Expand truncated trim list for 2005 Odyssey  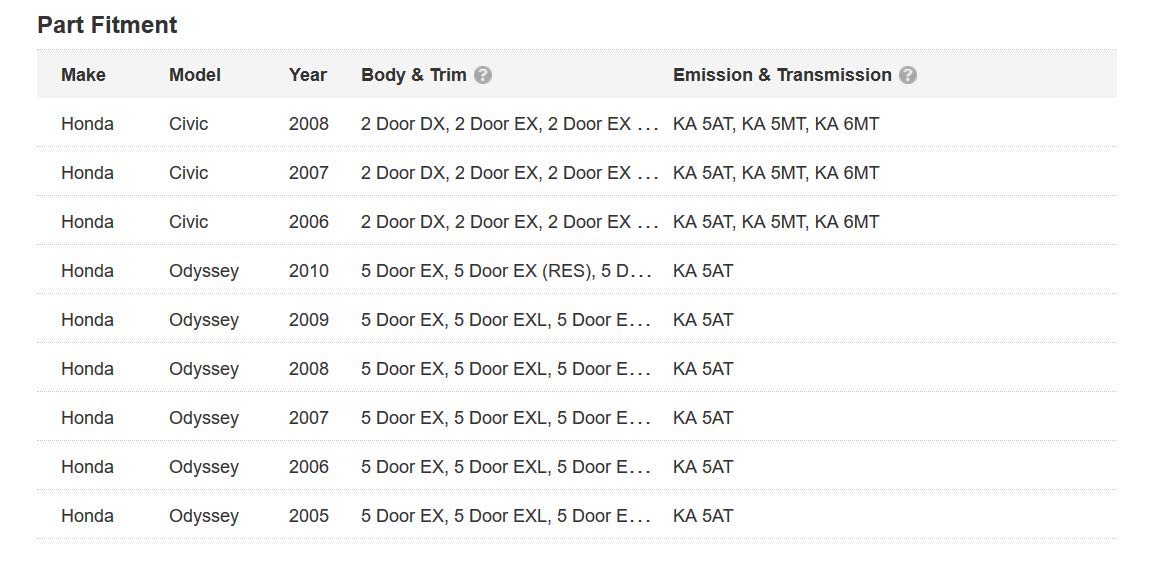[x=640, y=517]
